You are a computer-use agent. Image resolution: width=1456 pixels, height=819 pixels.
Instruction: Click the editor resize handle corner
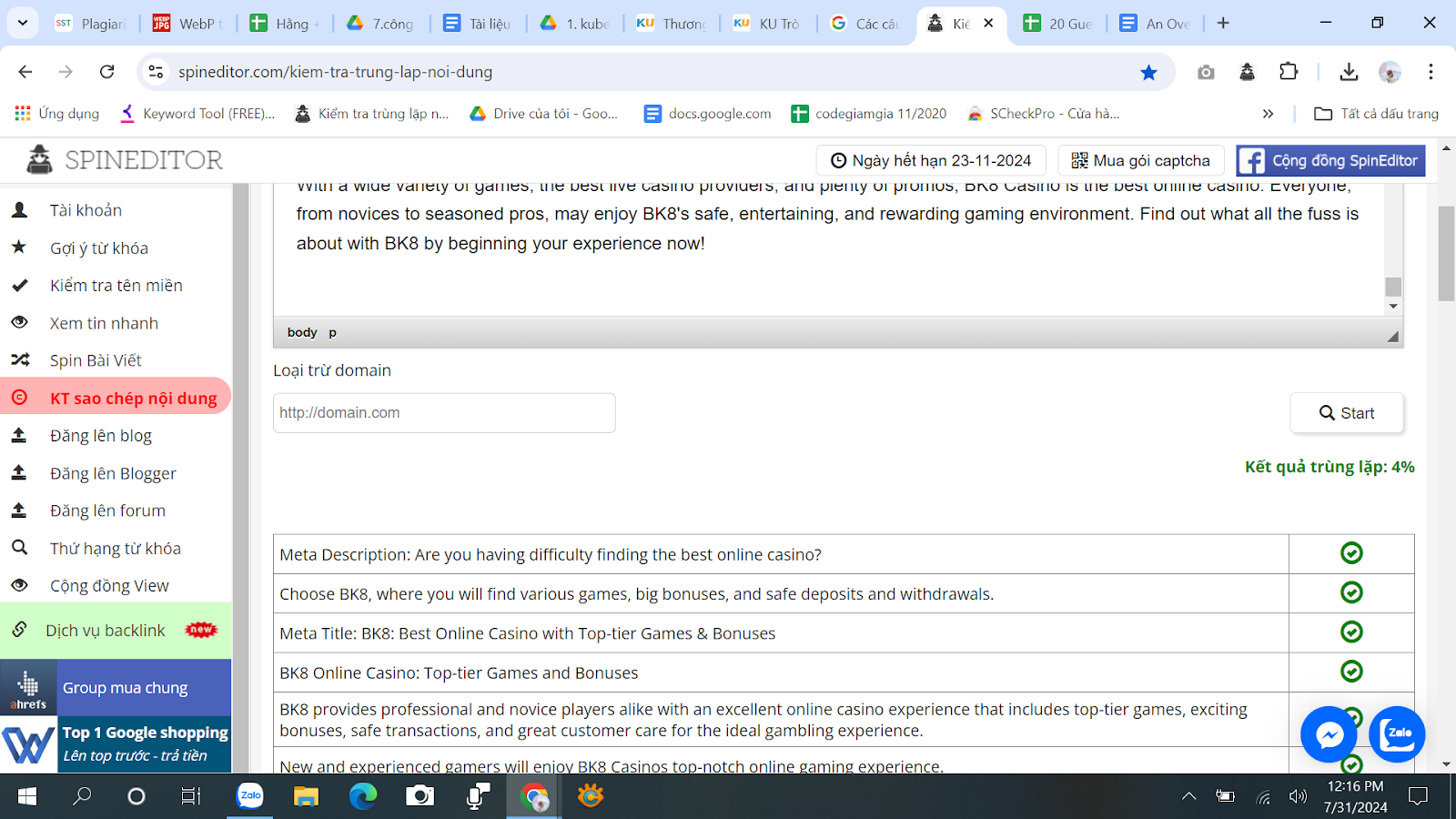tap(1392, 337)
